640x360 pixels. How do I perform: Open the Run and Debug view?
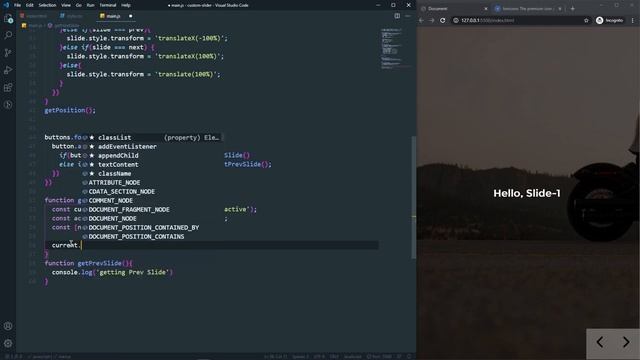(x=8, y=70)
